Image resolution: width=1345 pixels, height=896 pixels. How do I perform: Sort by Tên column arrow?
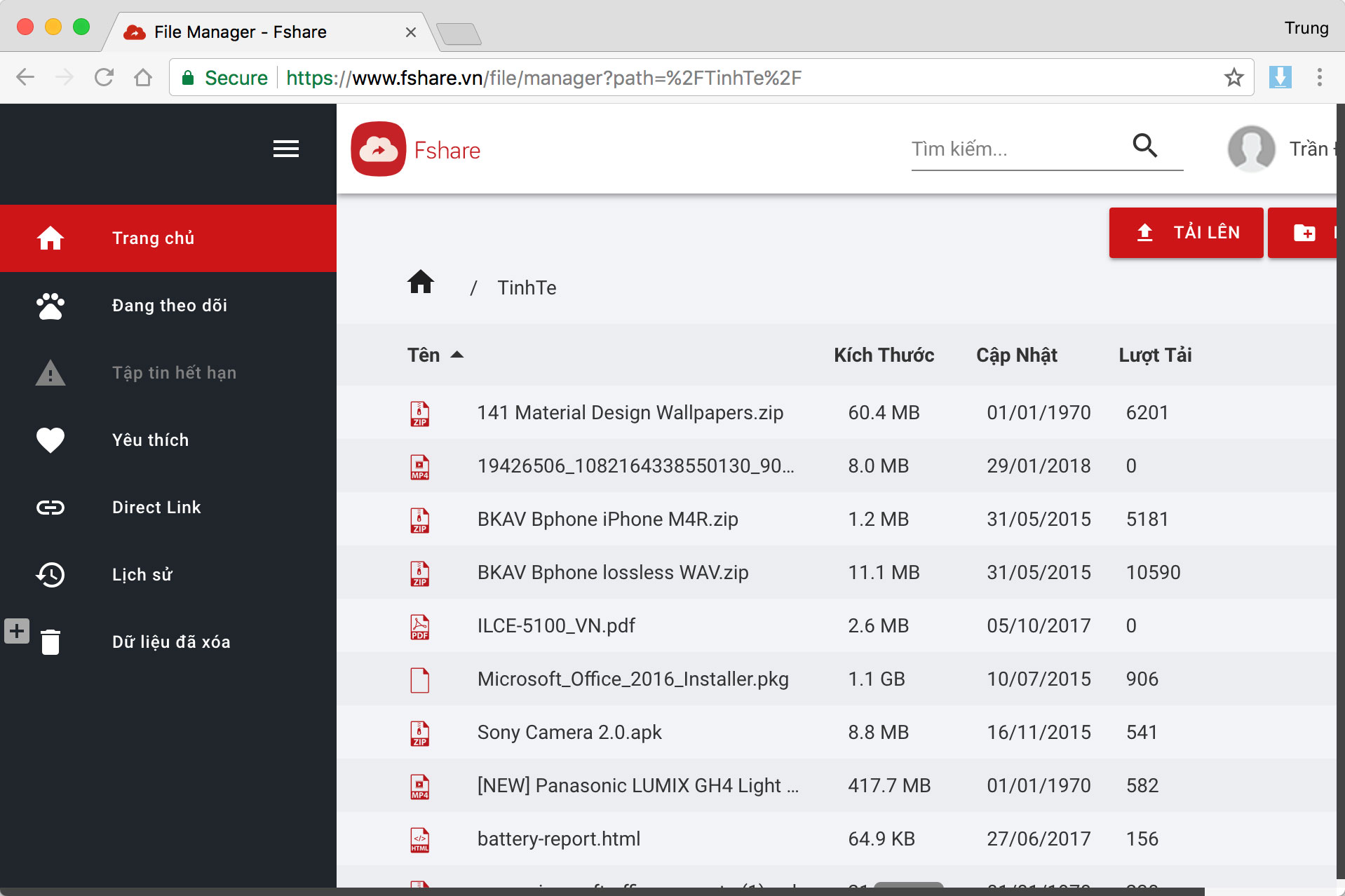[457, 355]
